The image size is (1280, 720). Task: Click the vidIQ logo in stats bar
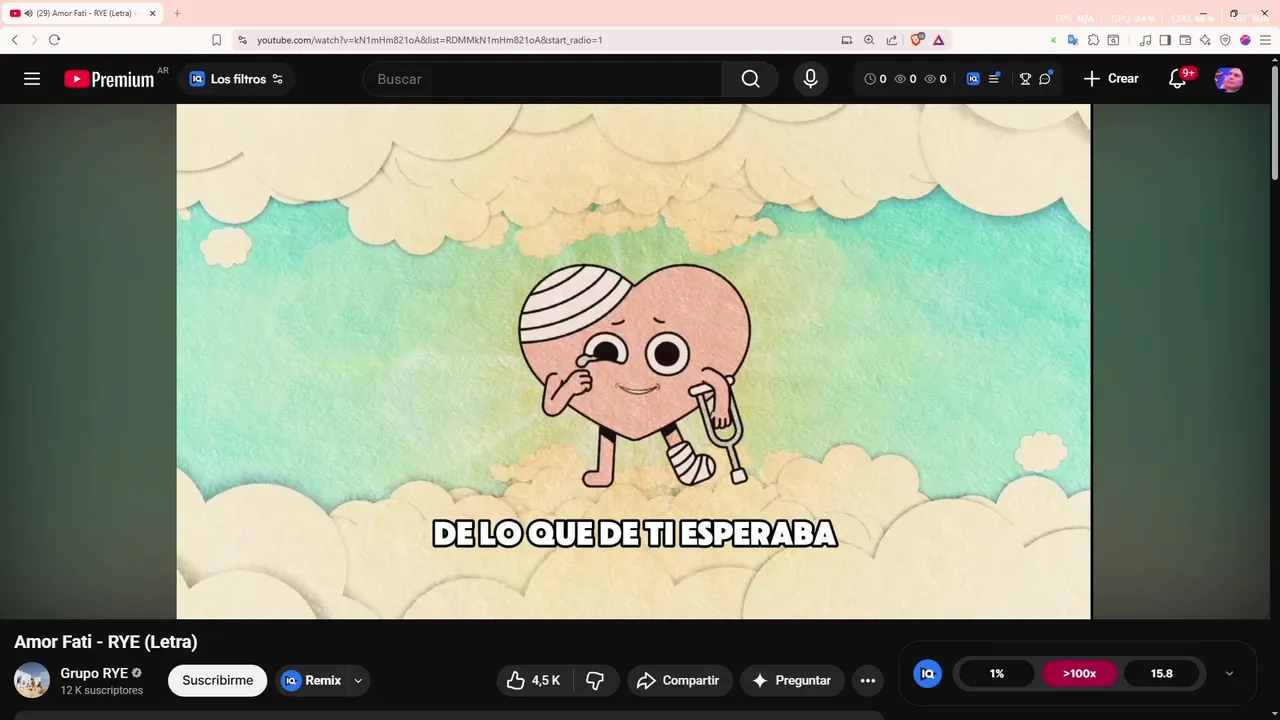927,673
